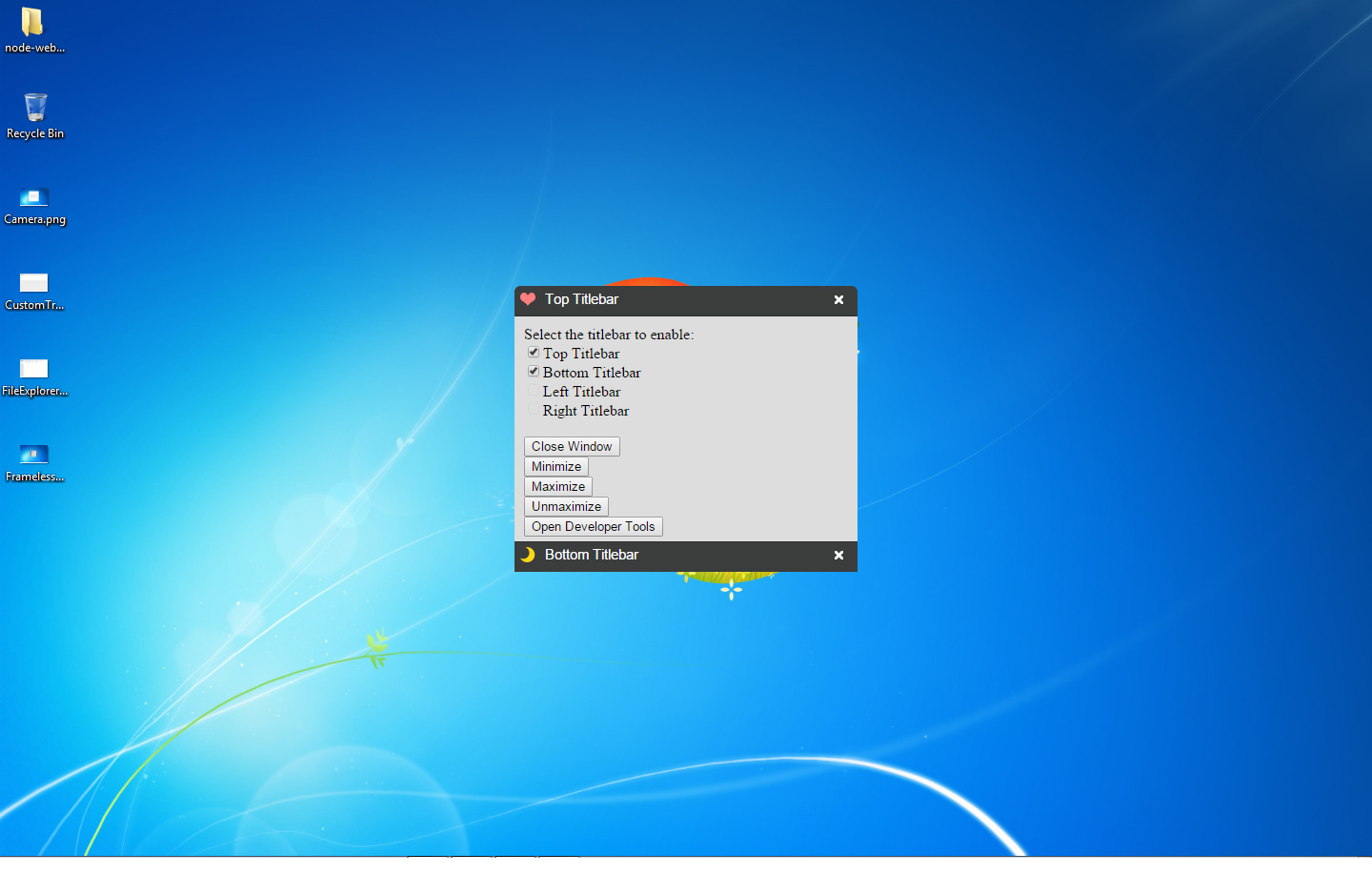Disable the Bottom Titlebar checkbox
The height and width of the screenshot is (894, 1372).
(534, 372)
